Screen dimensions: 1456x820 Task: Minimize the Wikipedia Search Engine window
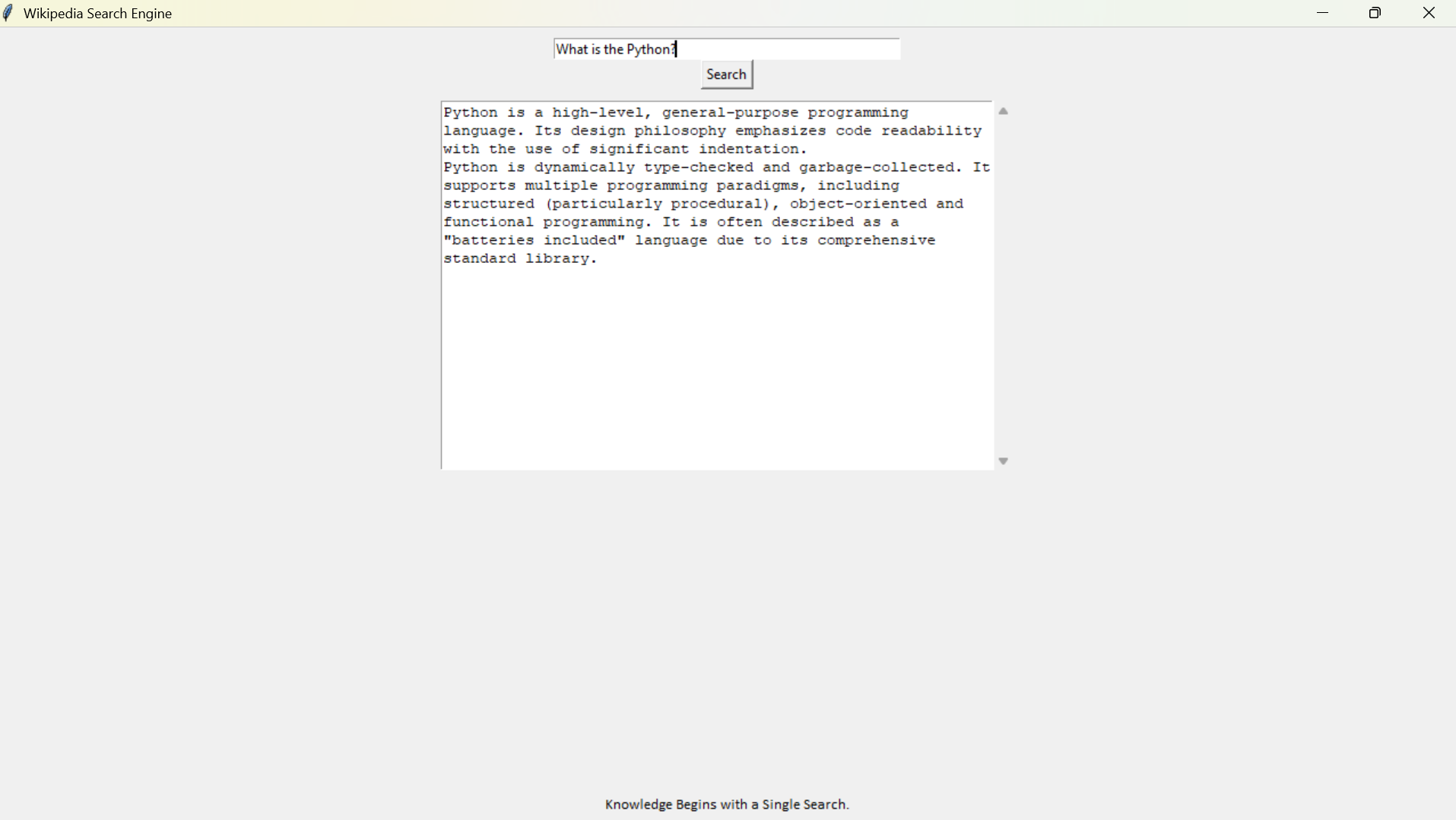click(x=1322, y=13)
